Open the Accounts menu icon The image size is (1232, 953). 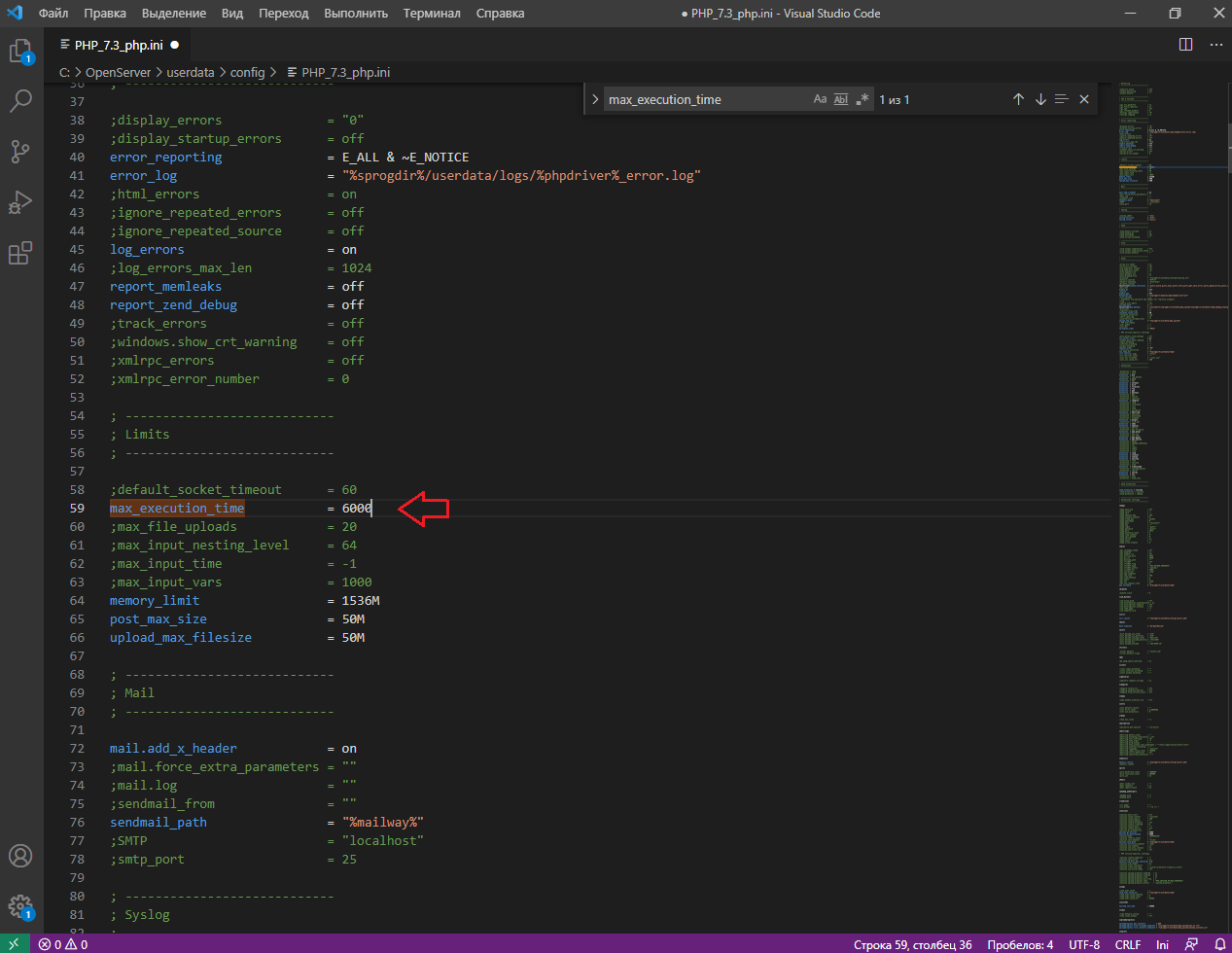point(20,856)
